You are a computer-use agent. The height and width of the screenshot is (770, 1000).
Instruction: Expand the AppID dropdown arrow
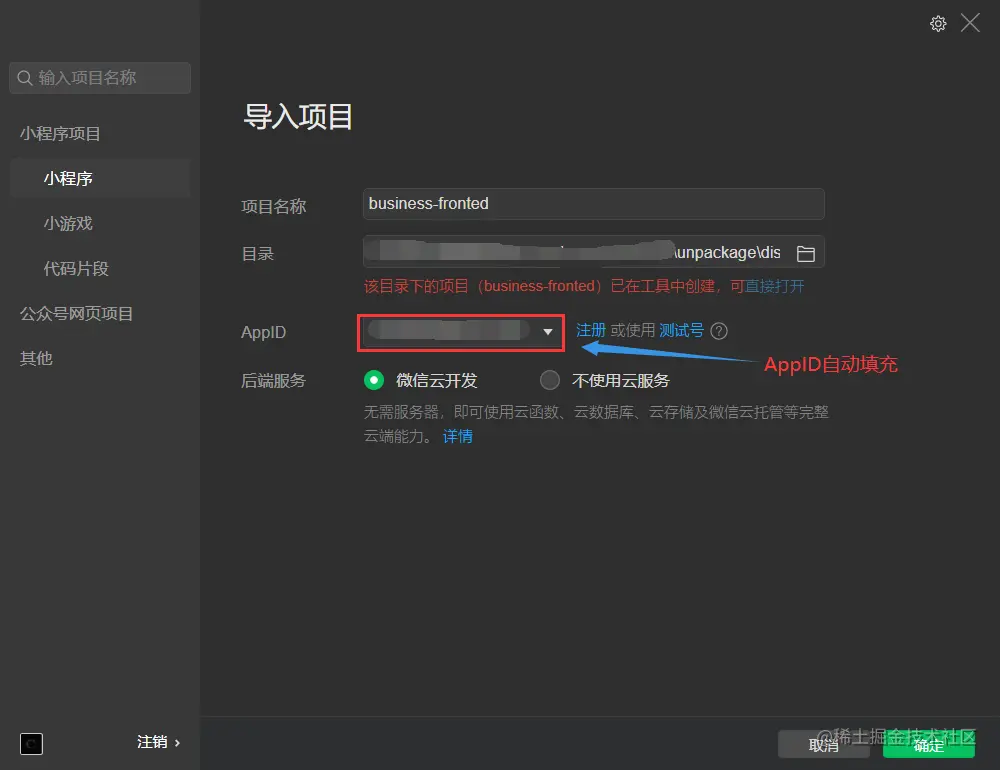coord(547,332)
